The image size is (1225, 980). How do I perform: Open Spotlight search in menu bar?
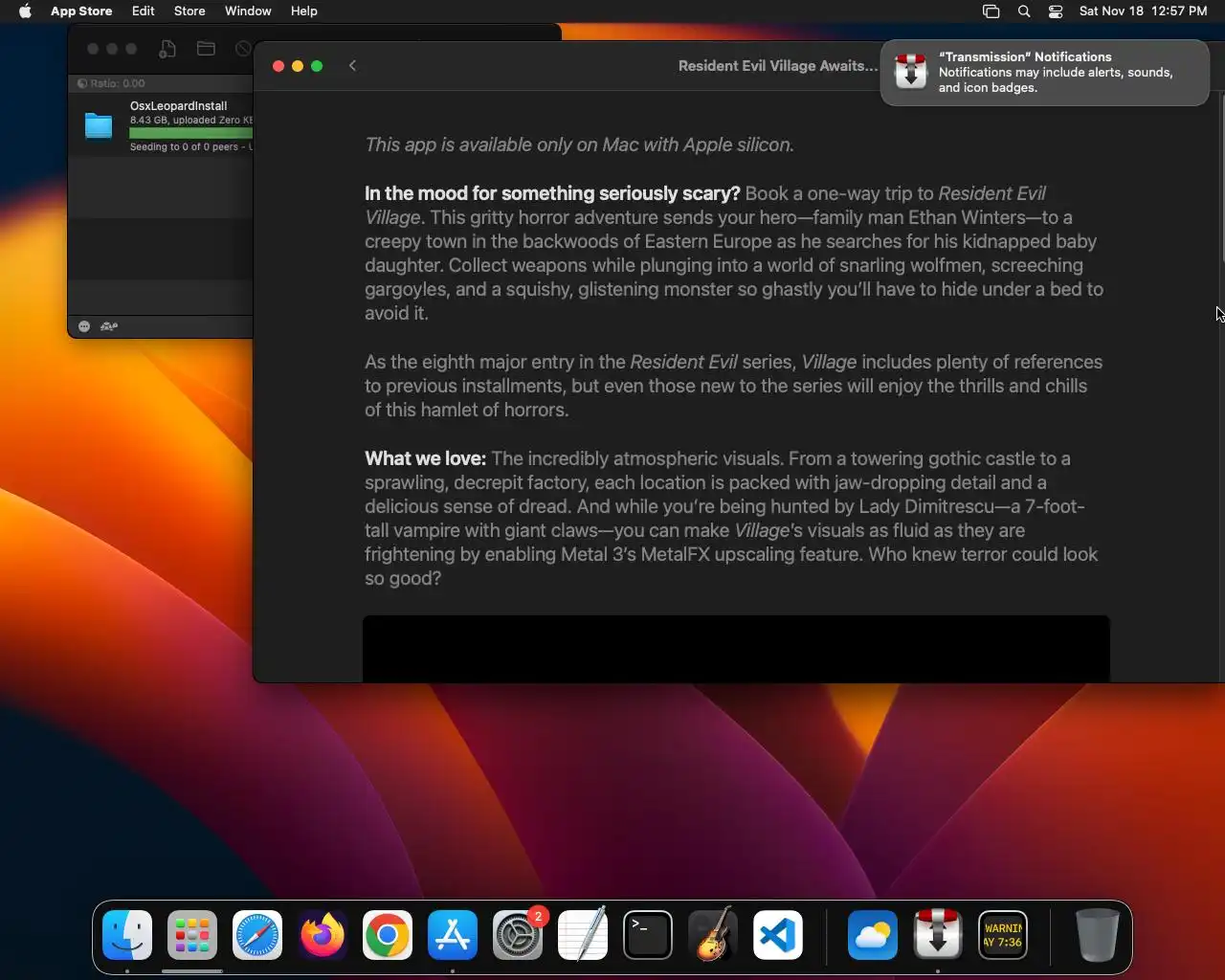point(1024,11)
